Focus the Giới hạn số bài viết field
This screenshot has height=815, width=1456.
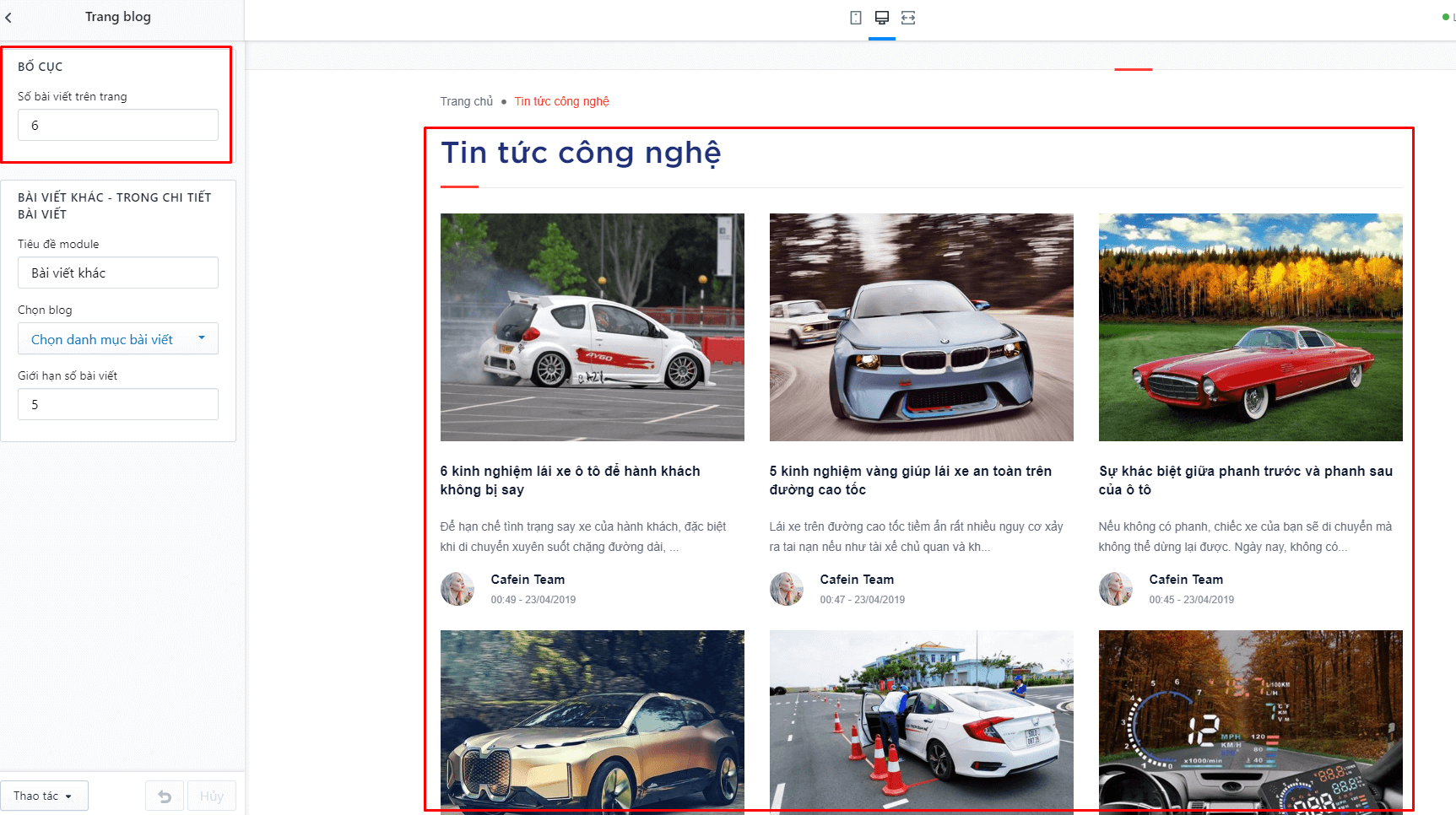pos(118,404)
